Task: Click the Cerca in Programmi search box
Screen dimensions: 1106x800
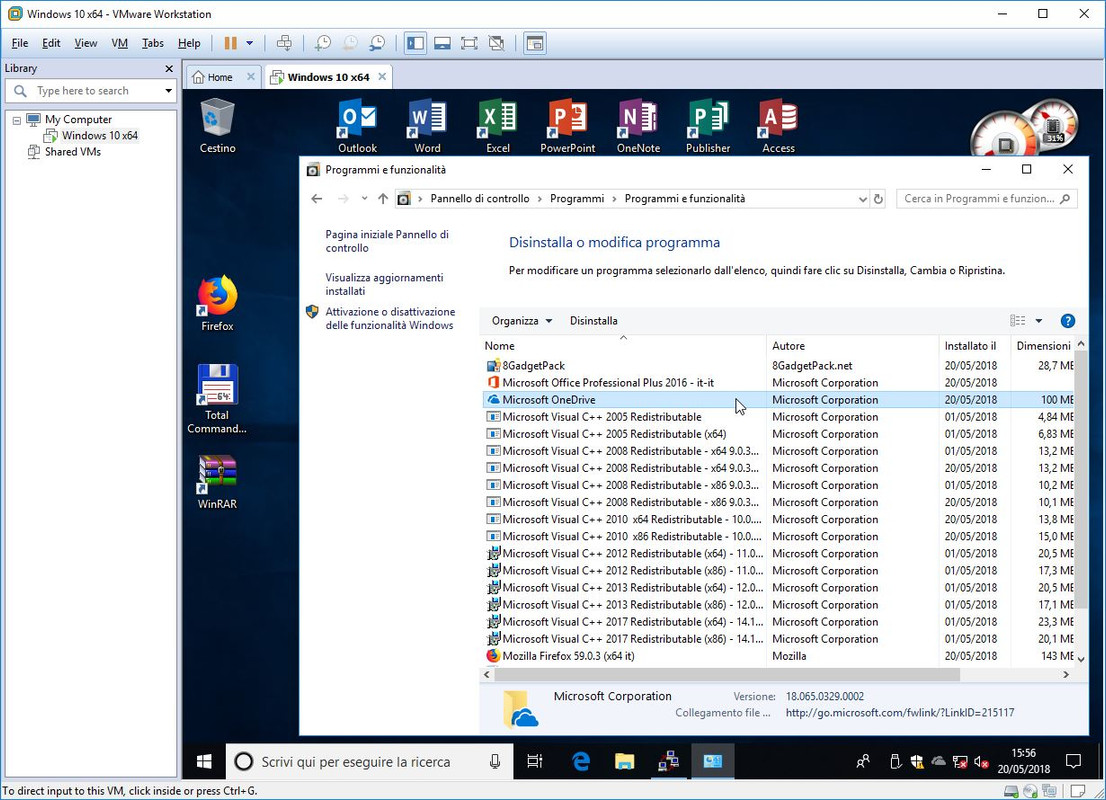Action: pyautogui.click(x=986, y=199)
